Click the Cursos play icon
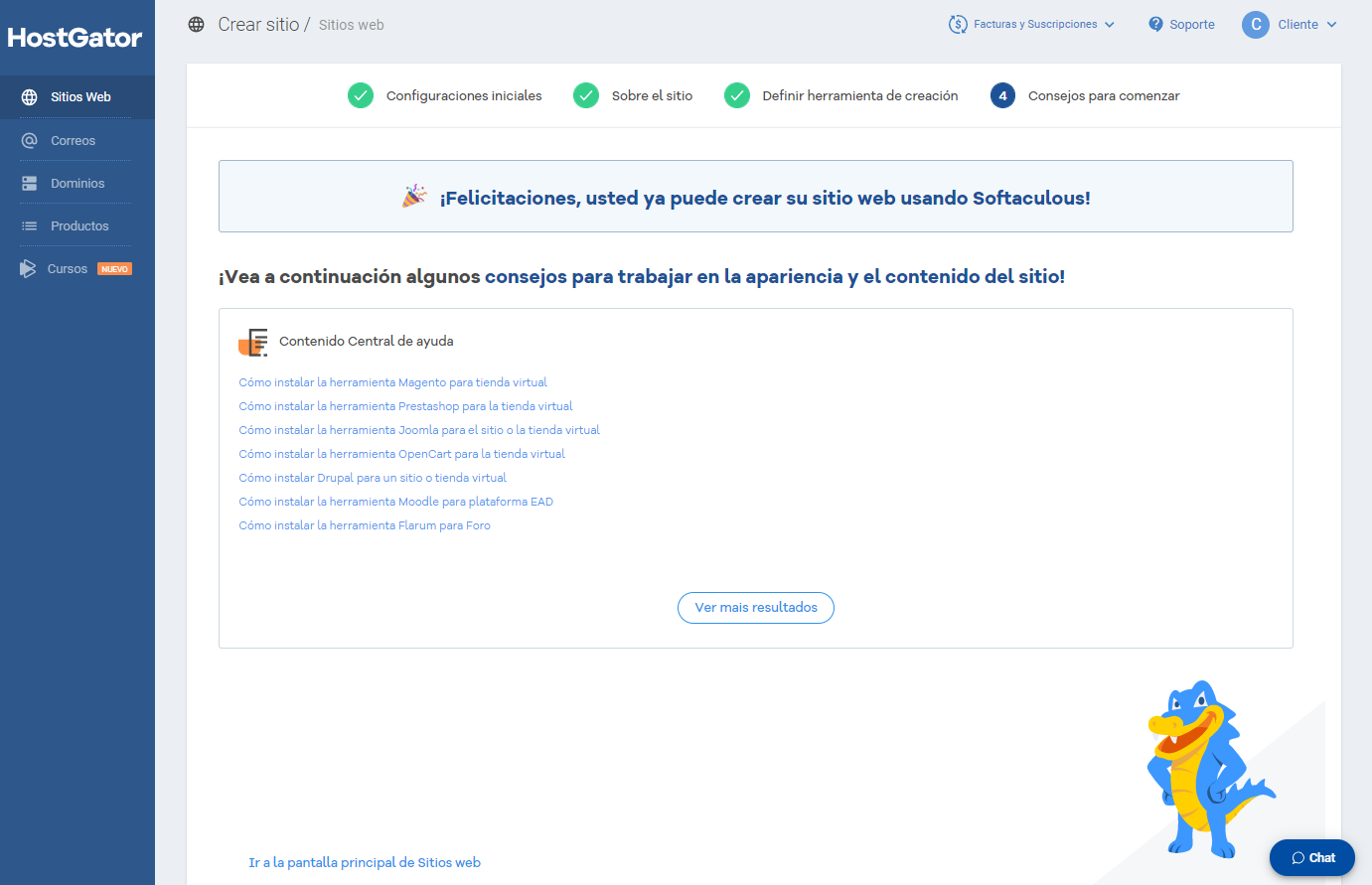The width and height of the screenshot is (1372, 885). (x=28, y=269)
